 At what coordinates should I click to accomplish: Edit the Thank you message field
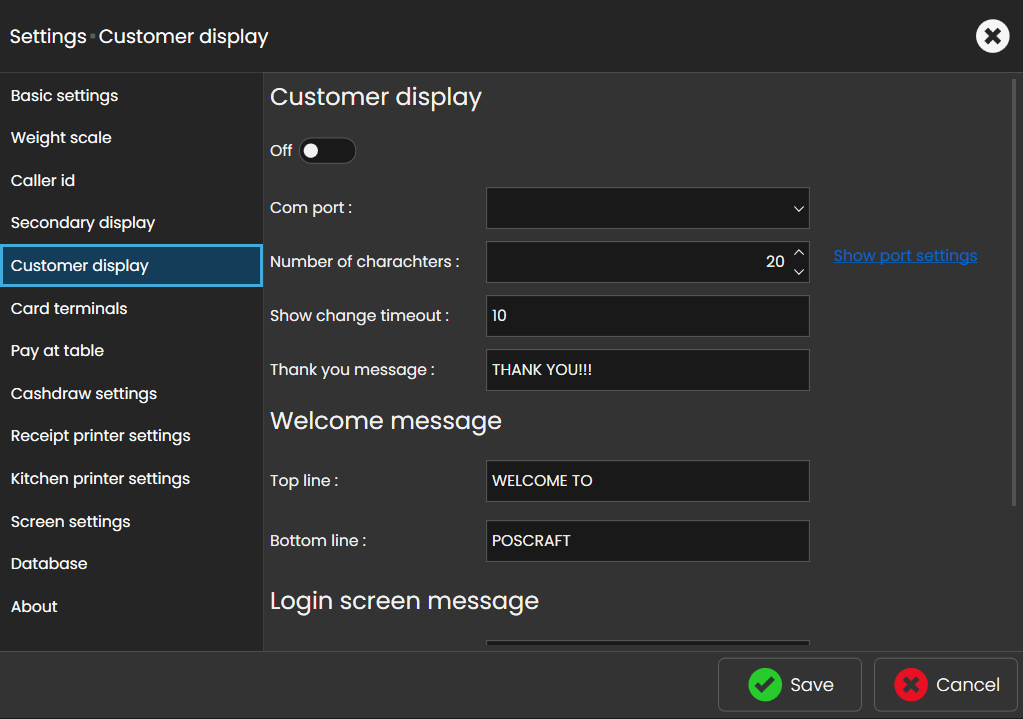(x=647, y=370)
